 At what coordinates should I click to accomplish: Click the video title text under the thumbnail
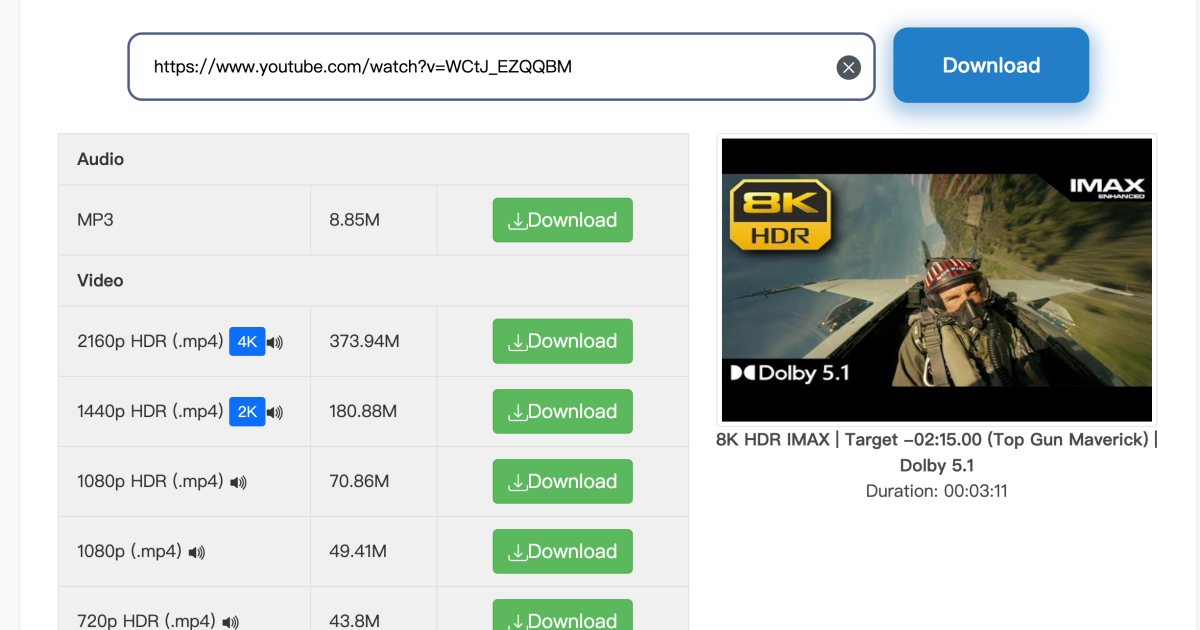point(937,452)
